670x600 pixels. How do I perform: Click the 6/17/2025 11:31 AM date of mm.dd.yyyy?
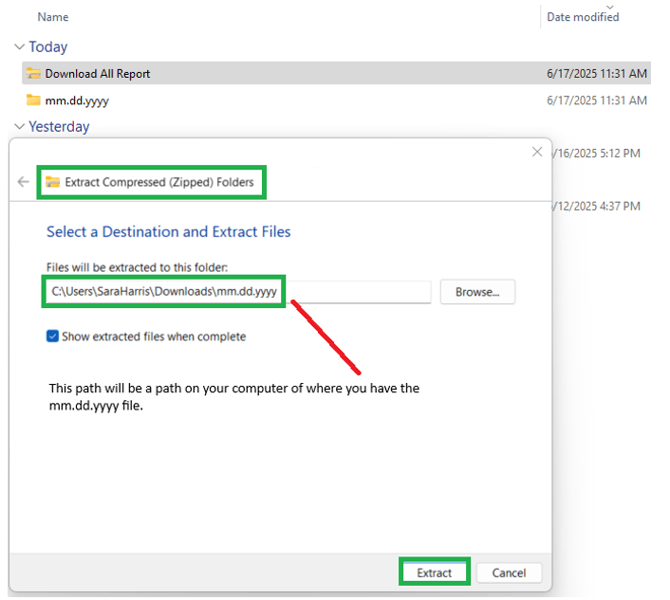pos(597,100)
